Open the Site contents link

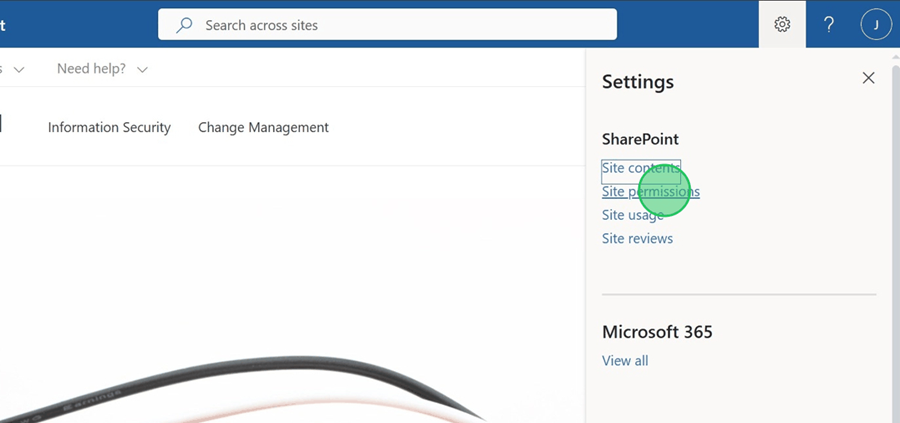point(640,168)
